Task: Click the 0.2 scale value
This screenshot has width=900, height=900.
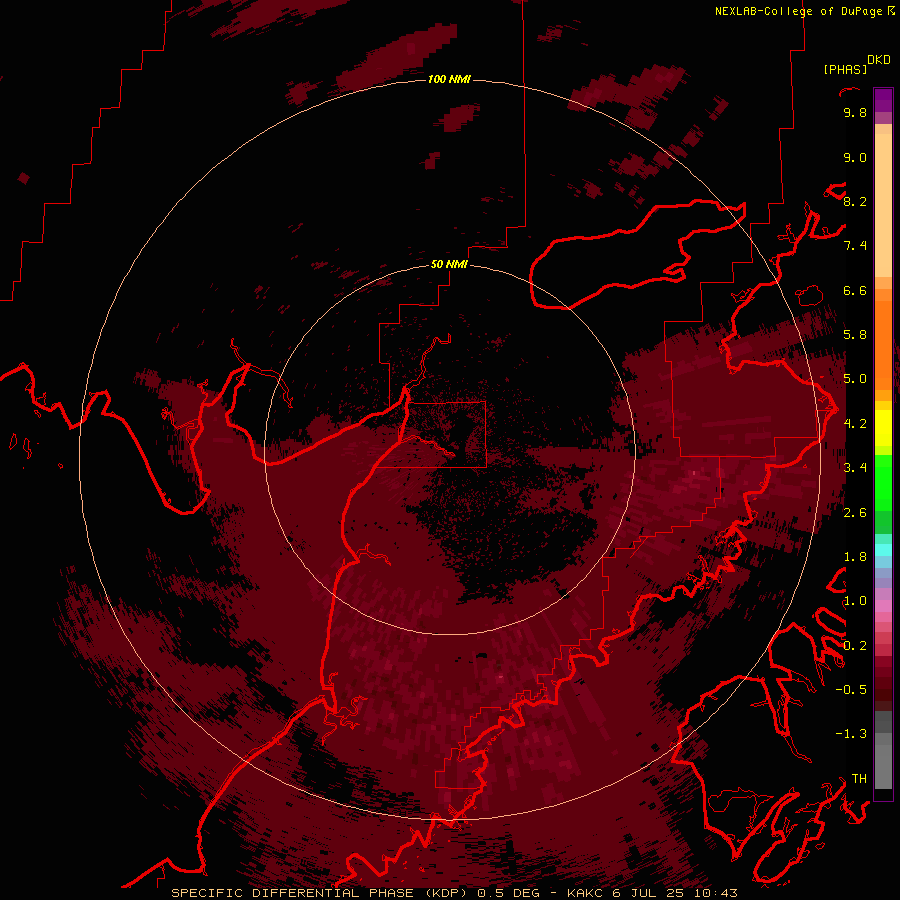Action: coord(855,646)
